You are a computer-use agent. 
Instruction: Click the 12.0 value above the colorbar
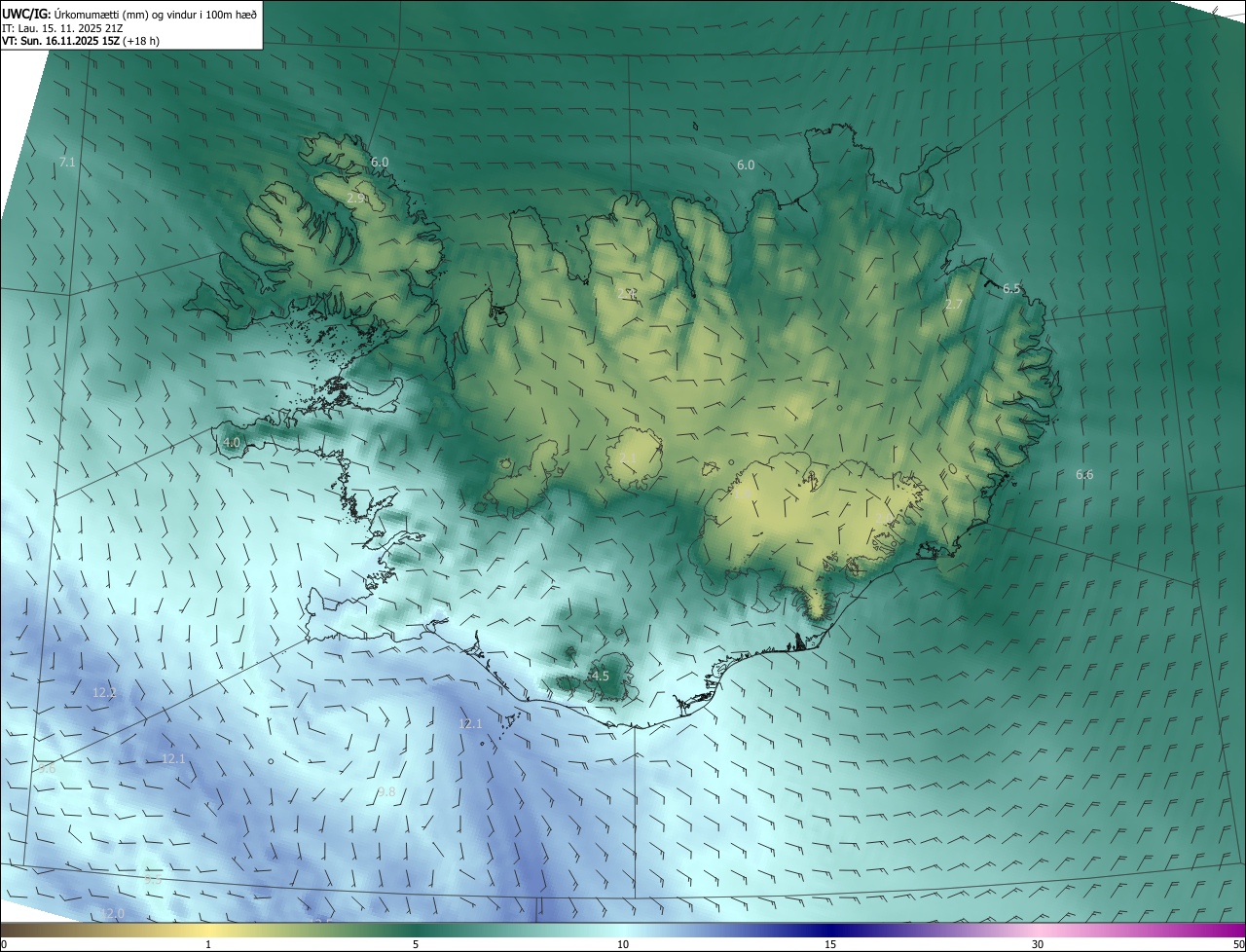pos(113,913)
